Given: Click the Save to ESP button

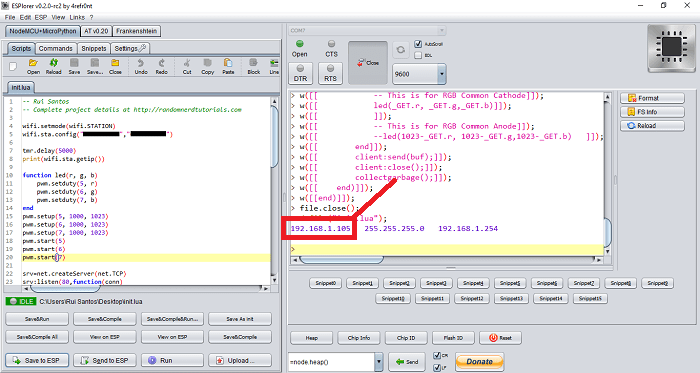Looking at the screenshot, I should [x=37, y=360].
